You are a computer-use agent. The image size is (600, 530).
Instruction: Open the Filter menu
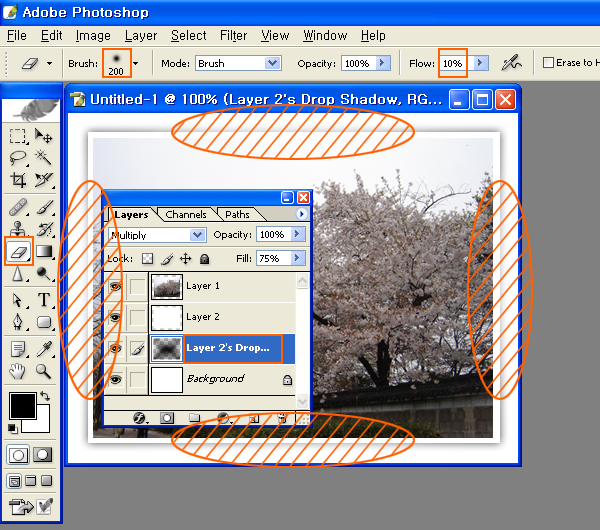pos(233,36)
